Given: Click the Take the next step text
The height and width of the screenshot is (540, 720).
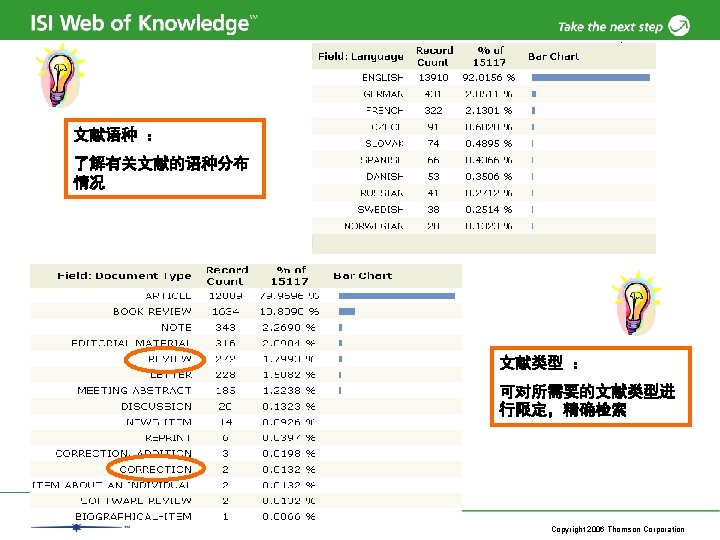Looking at the screenshot, I should (610, 27).
